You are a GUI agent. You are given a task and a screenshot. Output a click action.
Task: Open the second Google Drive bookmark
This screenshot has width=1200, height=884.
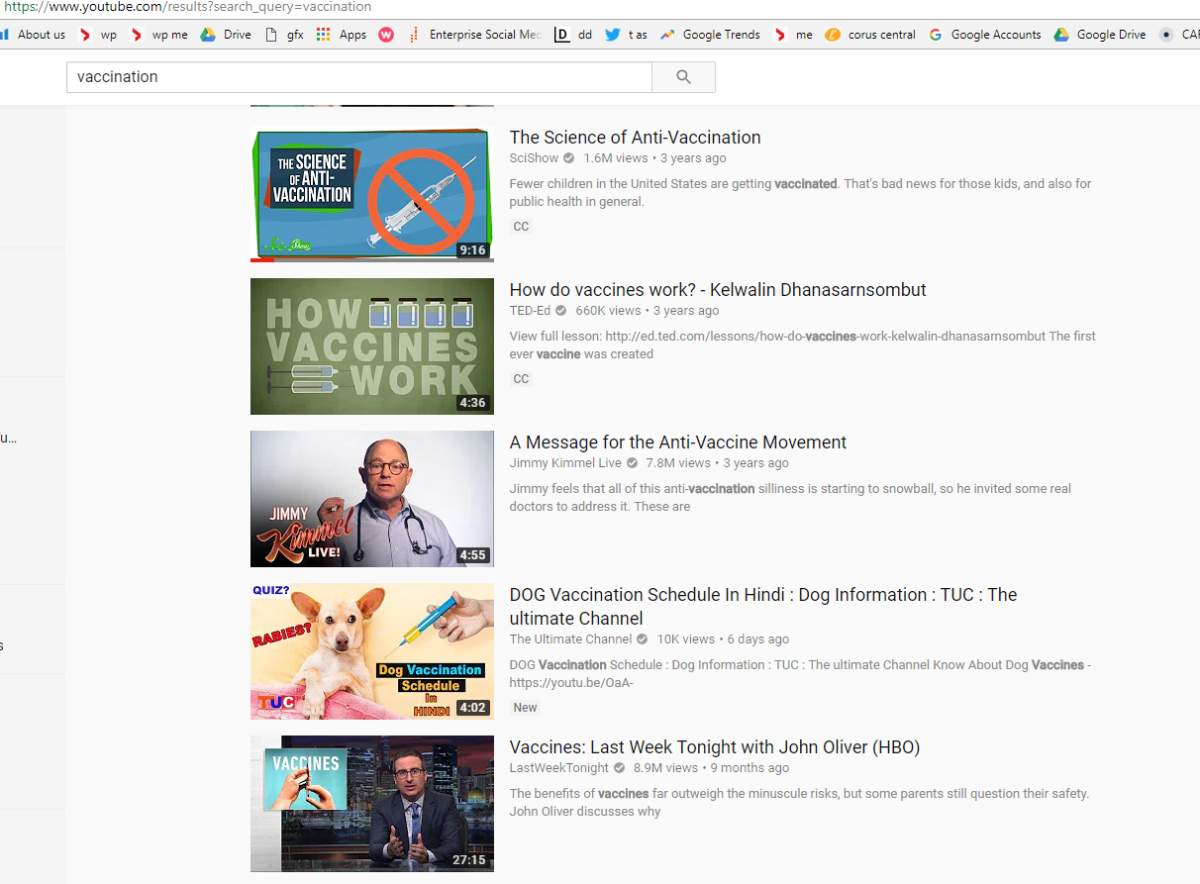[1100, 34]
